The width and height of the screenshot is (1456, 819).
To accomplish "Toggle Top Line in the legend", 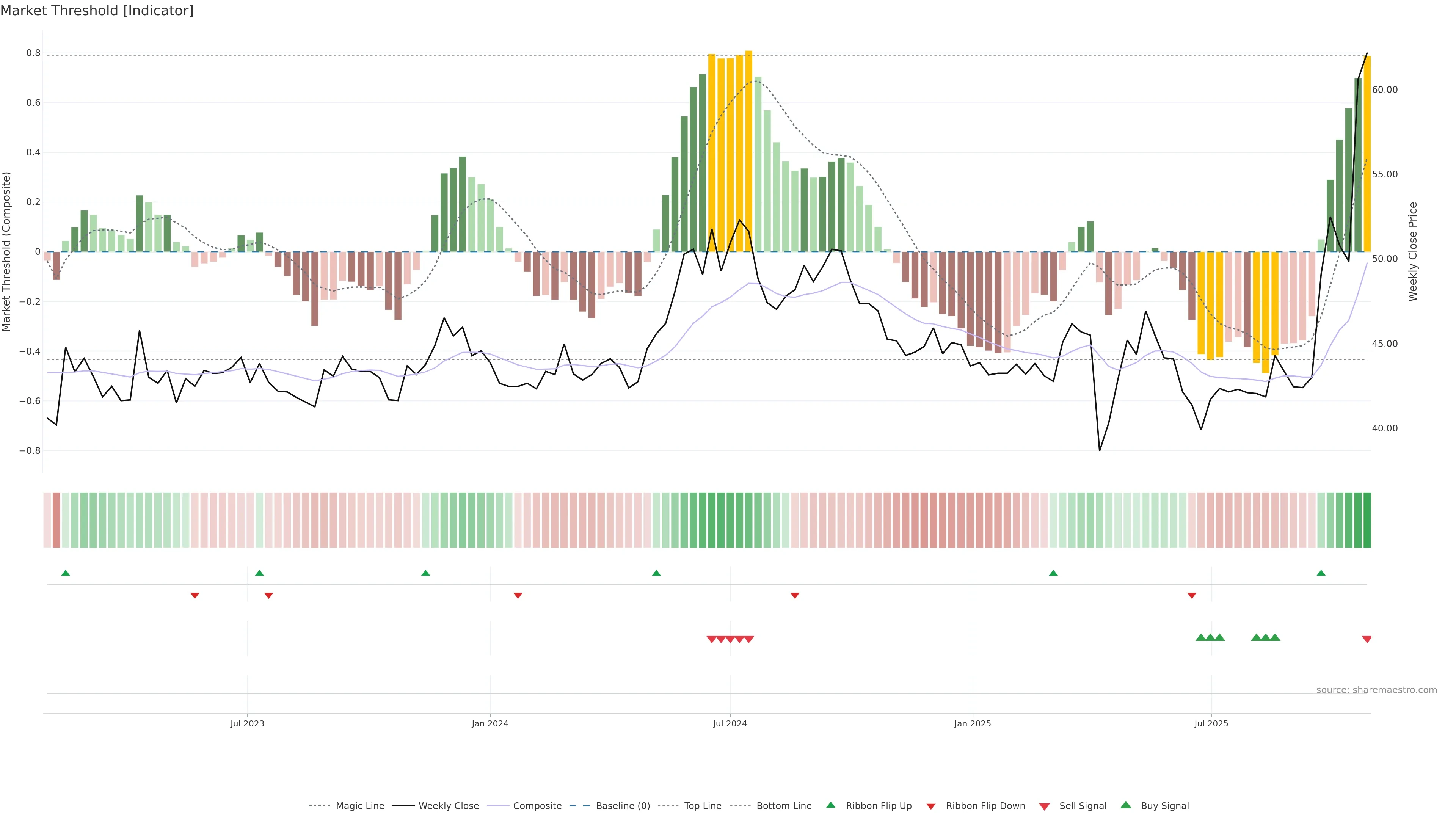I will point(703,806).
